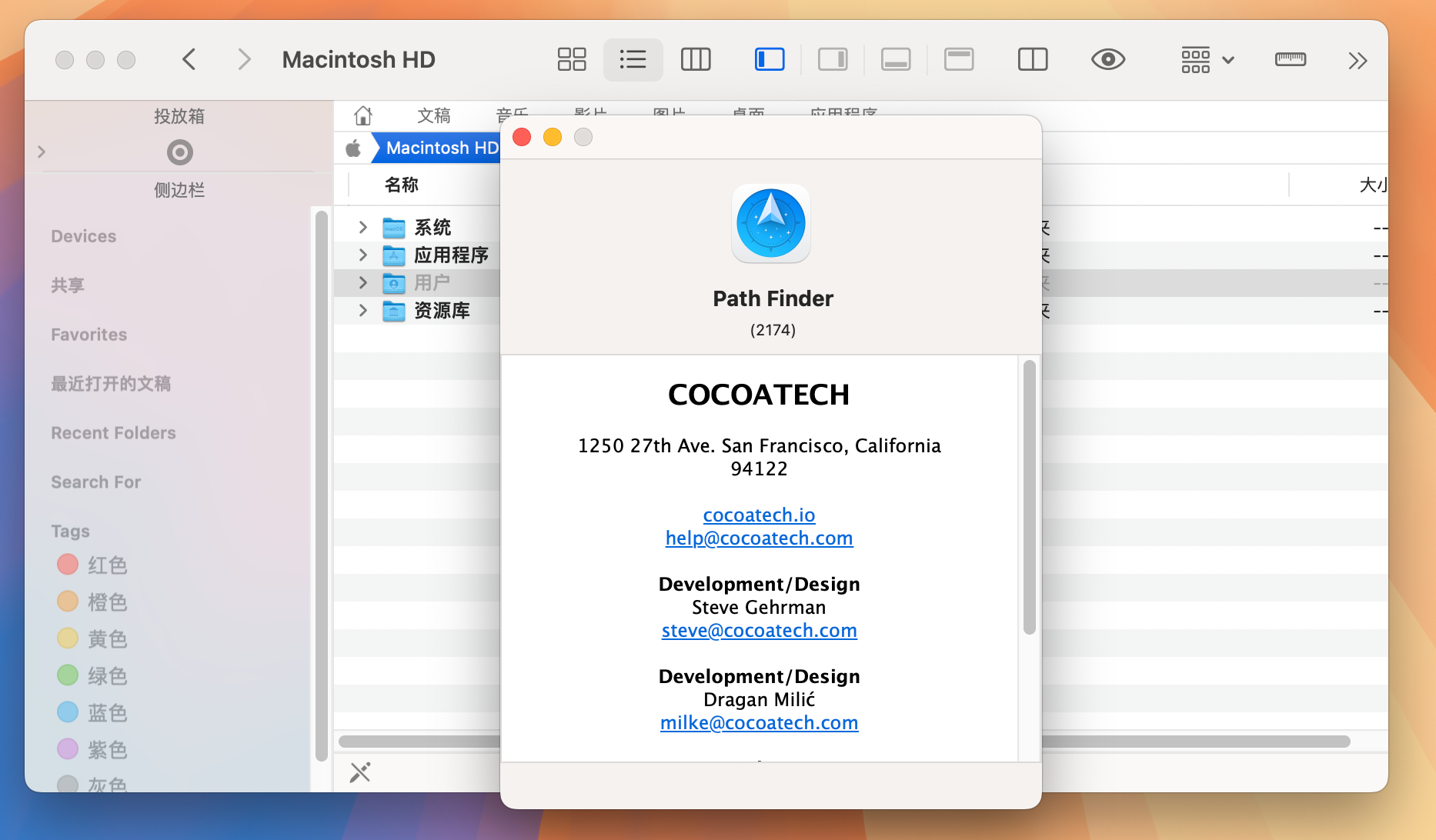Click the Path Finder compass app icon
The width and height of the screenshot is (1436, 840).
pyautogui.click(x=771, y=223)
